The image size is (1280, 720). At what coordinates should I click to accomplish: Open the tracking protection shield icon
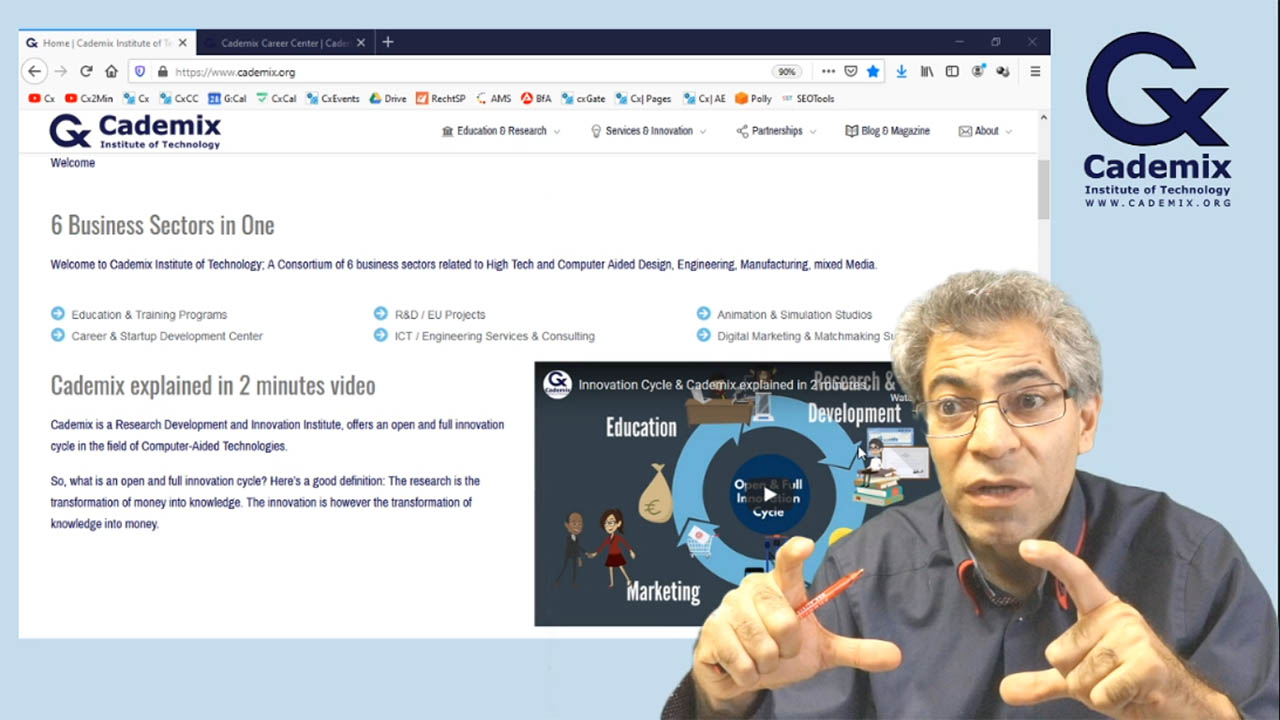pyautogui.click(x=140, y=71)
